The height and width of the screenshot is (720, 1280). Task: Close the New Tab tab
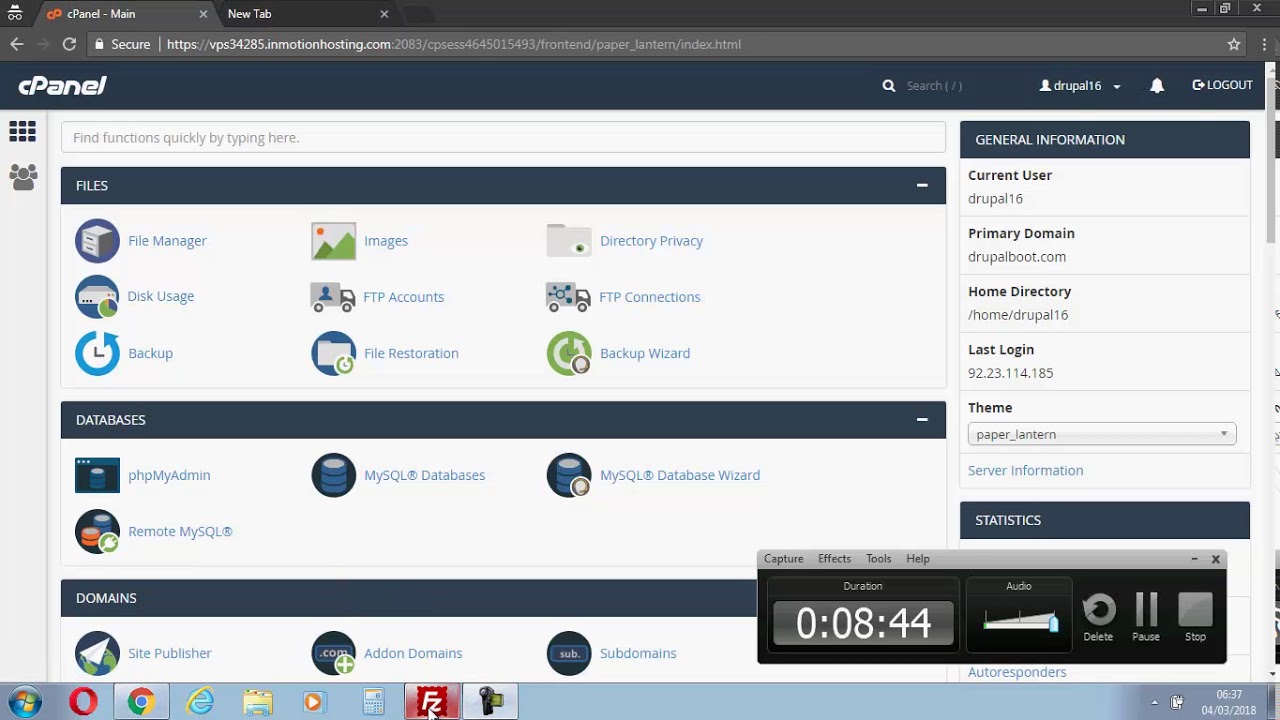click(384, 14)
